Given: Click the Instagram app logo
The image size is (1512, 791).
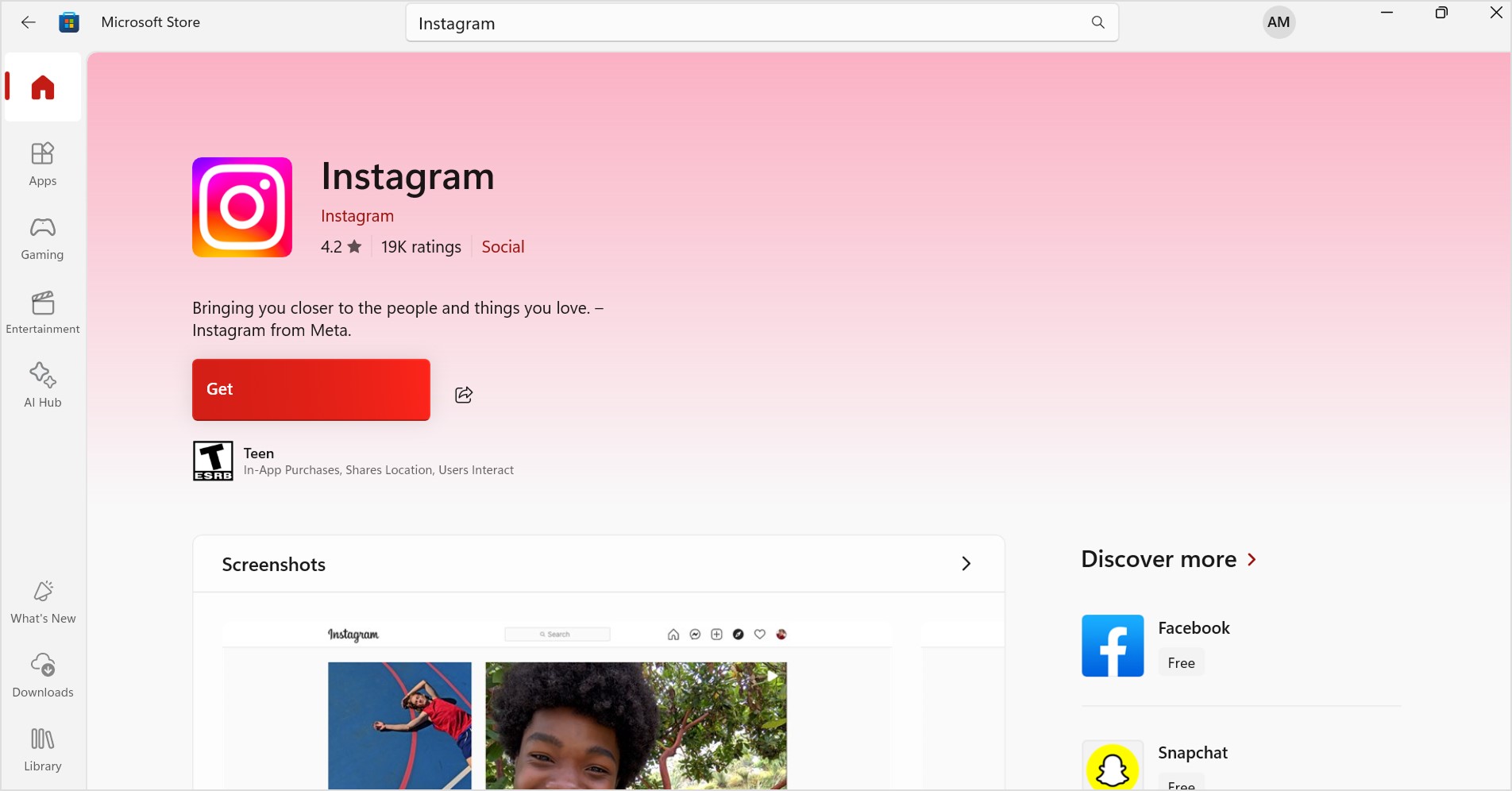Looking at the screenshot, I should pos(242,207).
